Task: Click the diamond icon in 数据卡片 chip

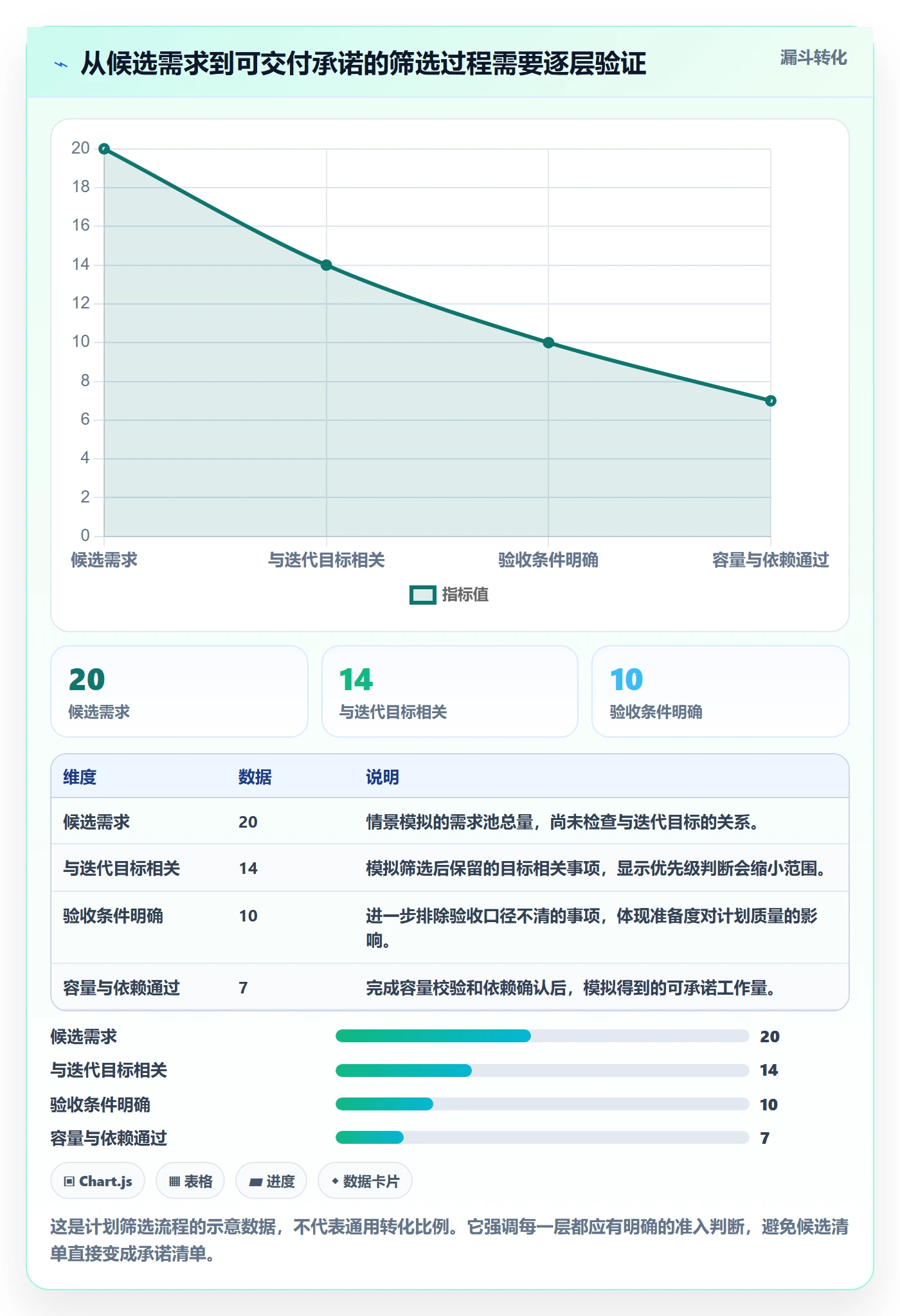Action: pyautogui.click(x=335, y=1181)
